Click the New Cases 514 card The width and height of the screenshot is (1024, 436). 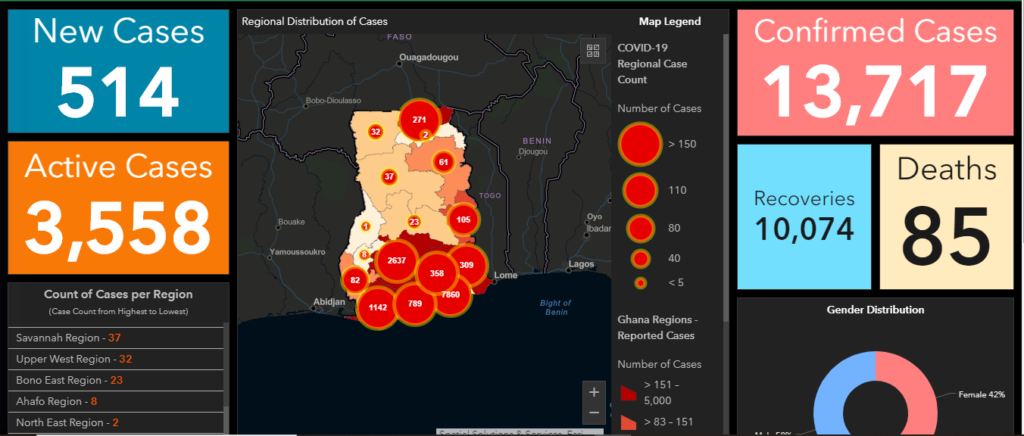(119, 71)
